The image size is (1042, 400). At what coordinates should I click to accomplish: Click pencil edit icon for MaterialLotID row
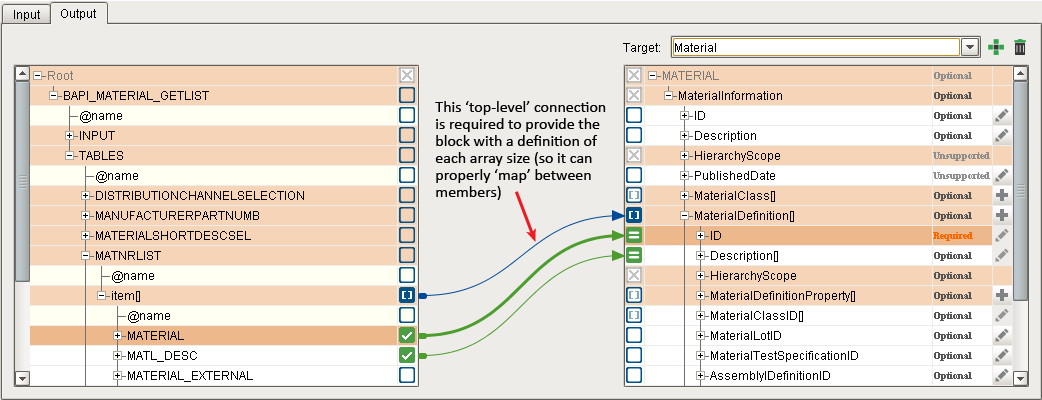pyautogui.click(x=1002, y=336)
